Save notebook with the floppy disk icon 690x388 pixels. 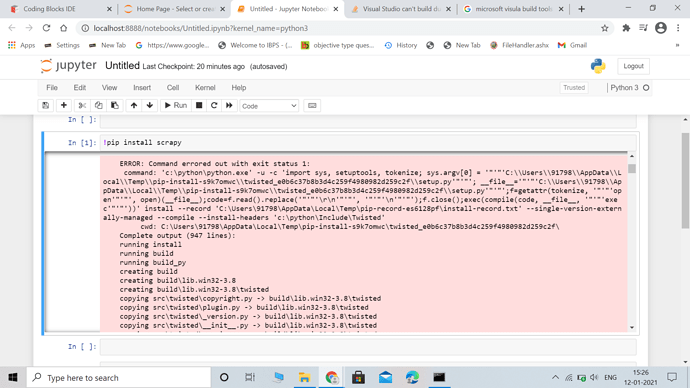click(45, 106)
